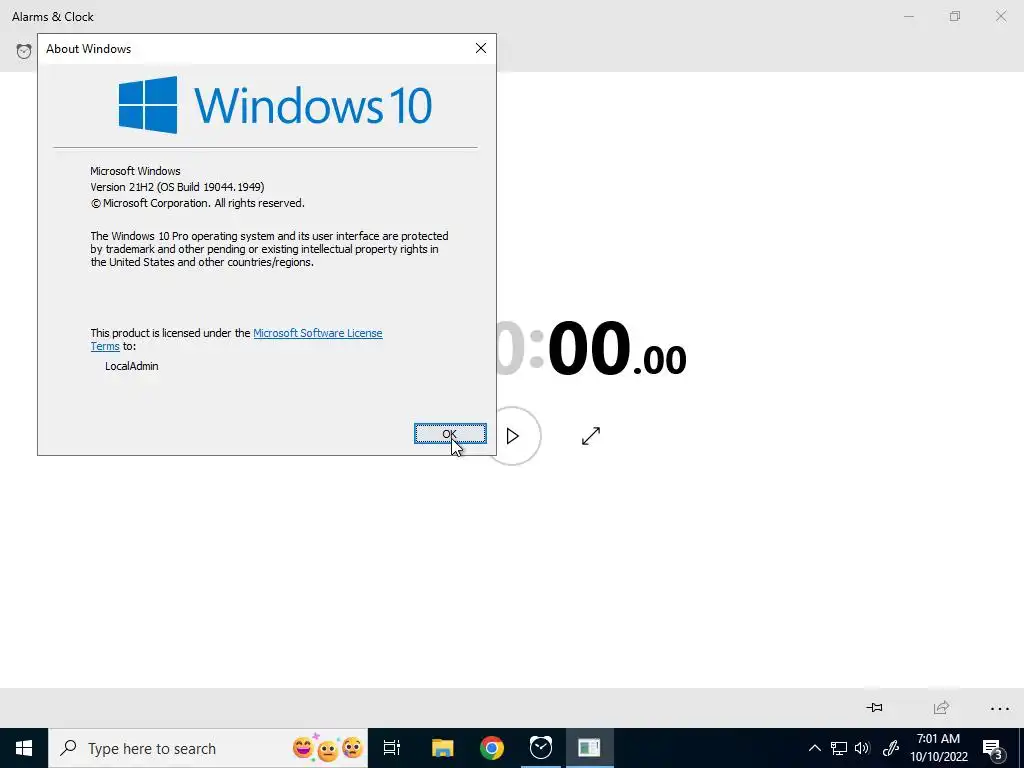Click the About Windows dialog title

coord(88,49)
